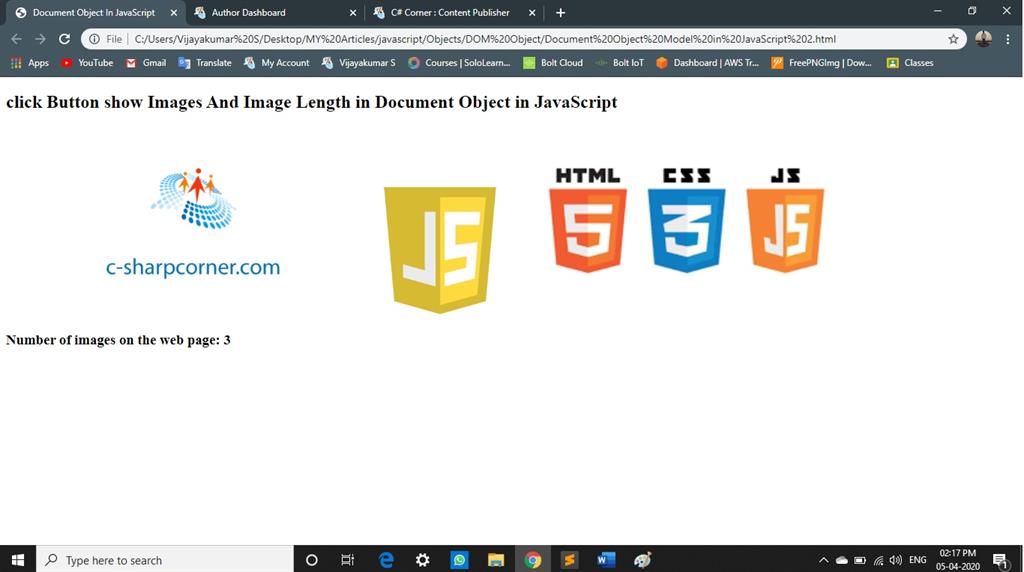Click the HTML CSS JS badges image
Screen dimensions: 1024x572
[x=686, y=220]
